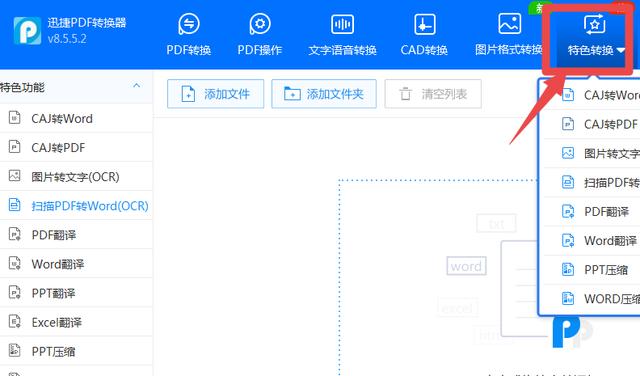
Task: Click the 扫描PDF转Word(OCR) icon in sidebar
Action: [15, 205]
